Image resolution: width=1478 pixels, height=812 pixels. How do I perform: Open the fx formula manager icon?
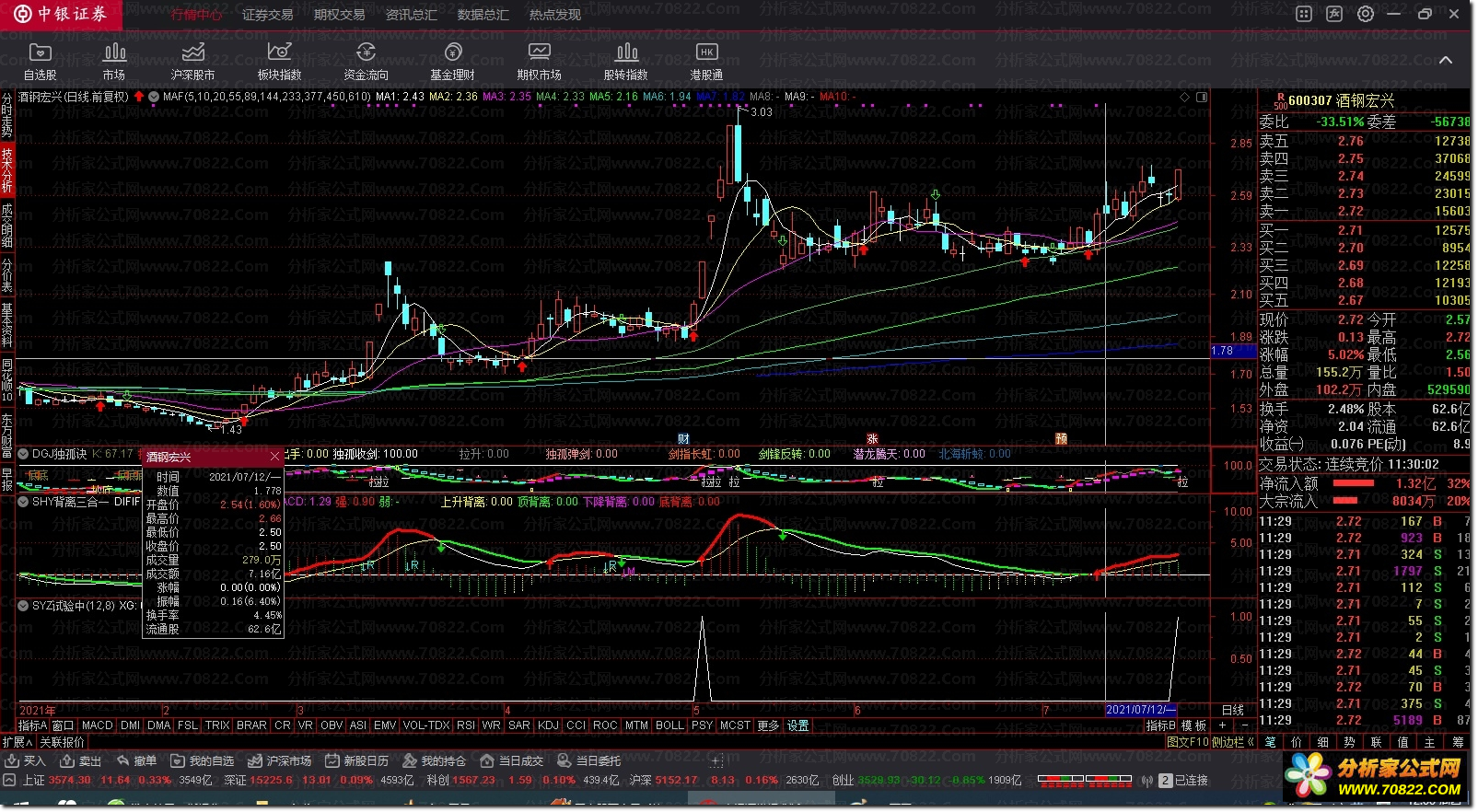pos(1334,14)
